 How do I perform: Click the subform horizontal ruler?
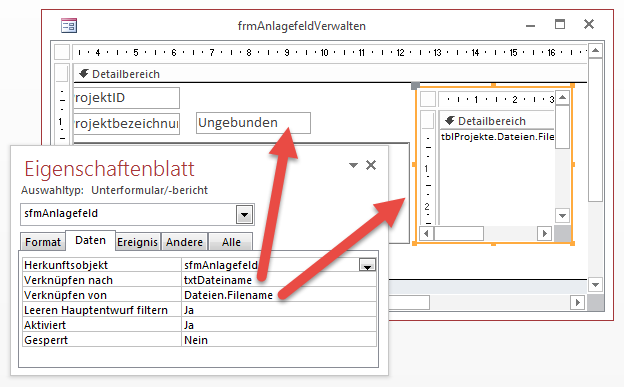pyautogui.click(x=497, y=99)
